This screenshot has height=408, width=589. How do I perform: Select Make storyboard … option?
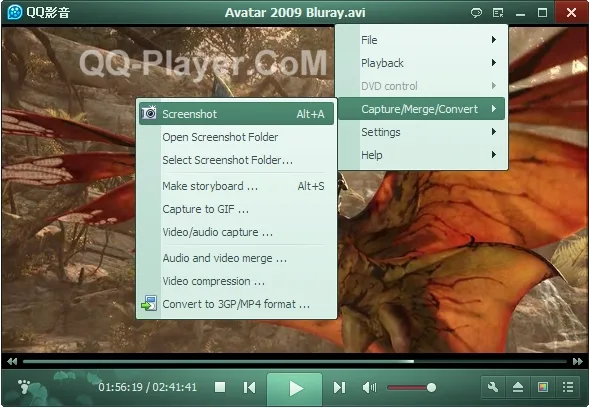(x=236, y=186)
